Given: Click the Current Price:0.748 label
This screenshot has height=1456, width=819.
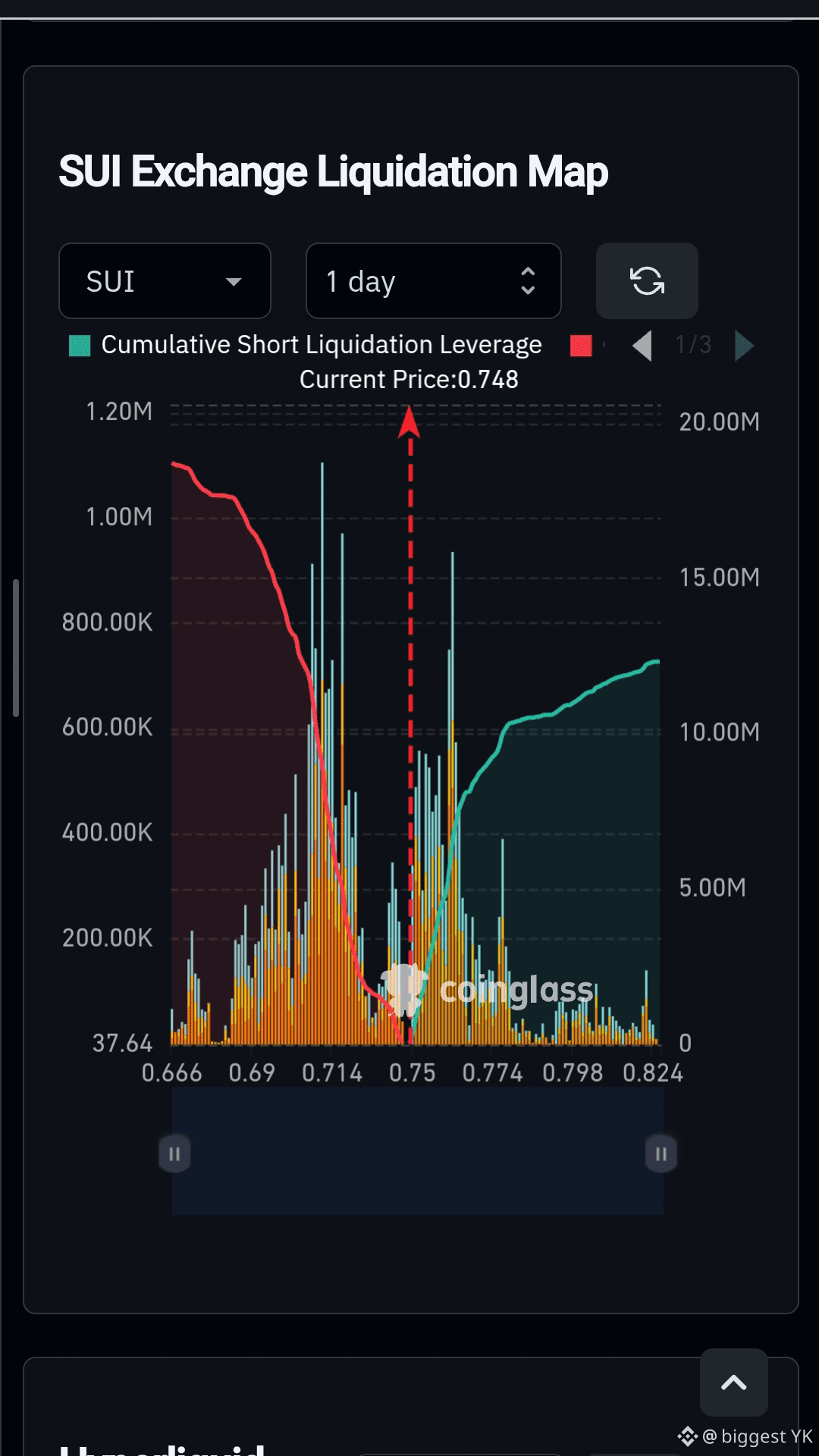Looking at the screenshot, I should click(409, 380).
